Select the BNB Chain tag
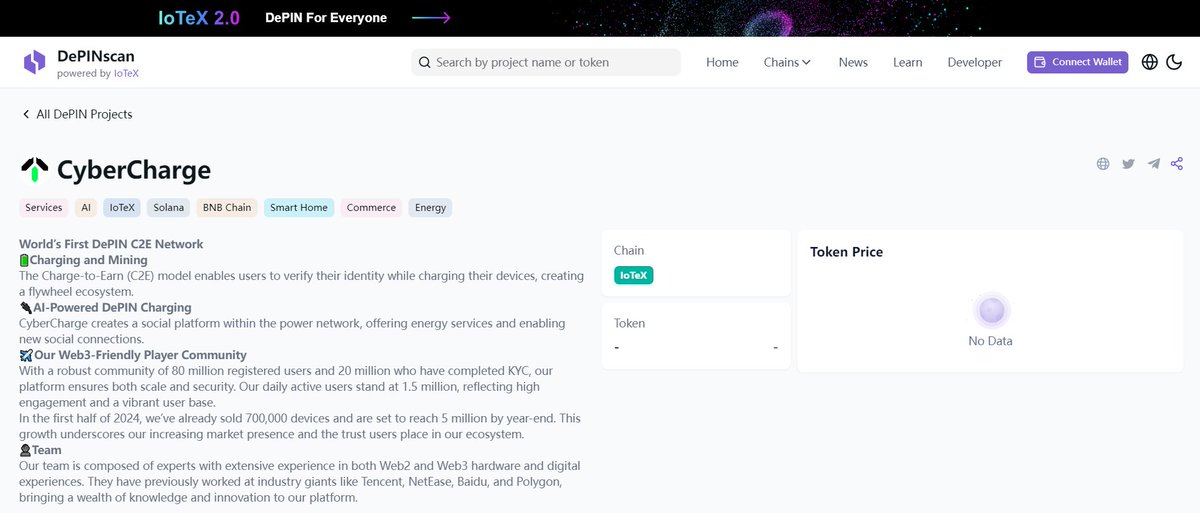 click(x=227, y=208)
